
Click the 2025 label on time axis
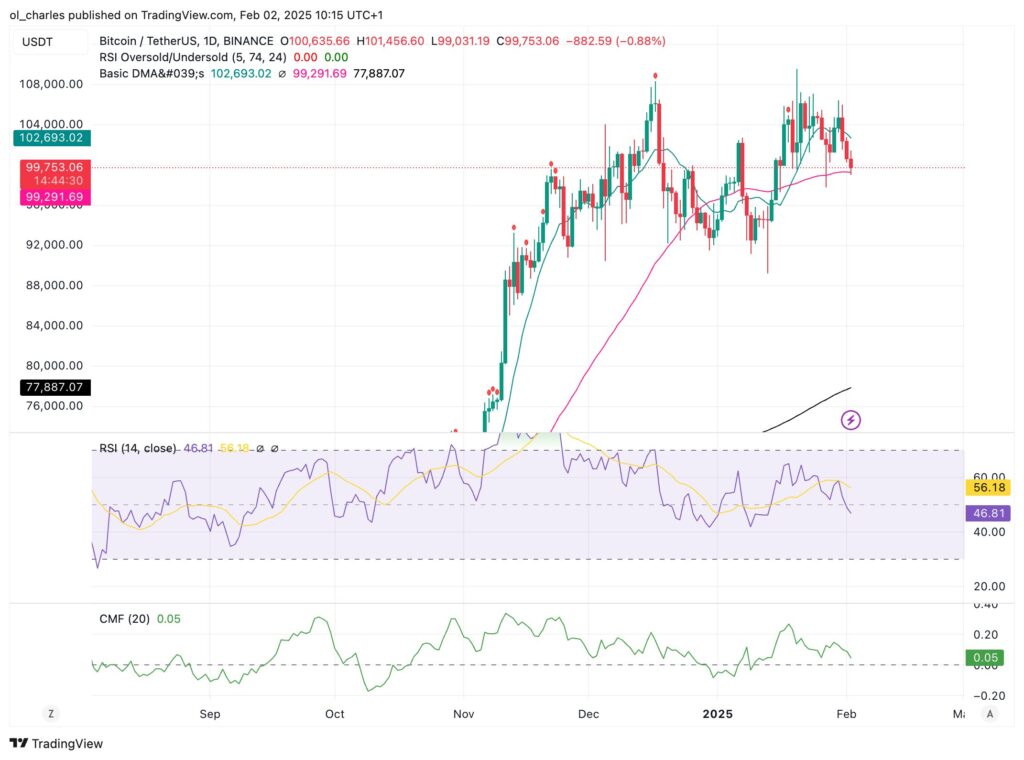pyautogui.click(x=716, y=714)
